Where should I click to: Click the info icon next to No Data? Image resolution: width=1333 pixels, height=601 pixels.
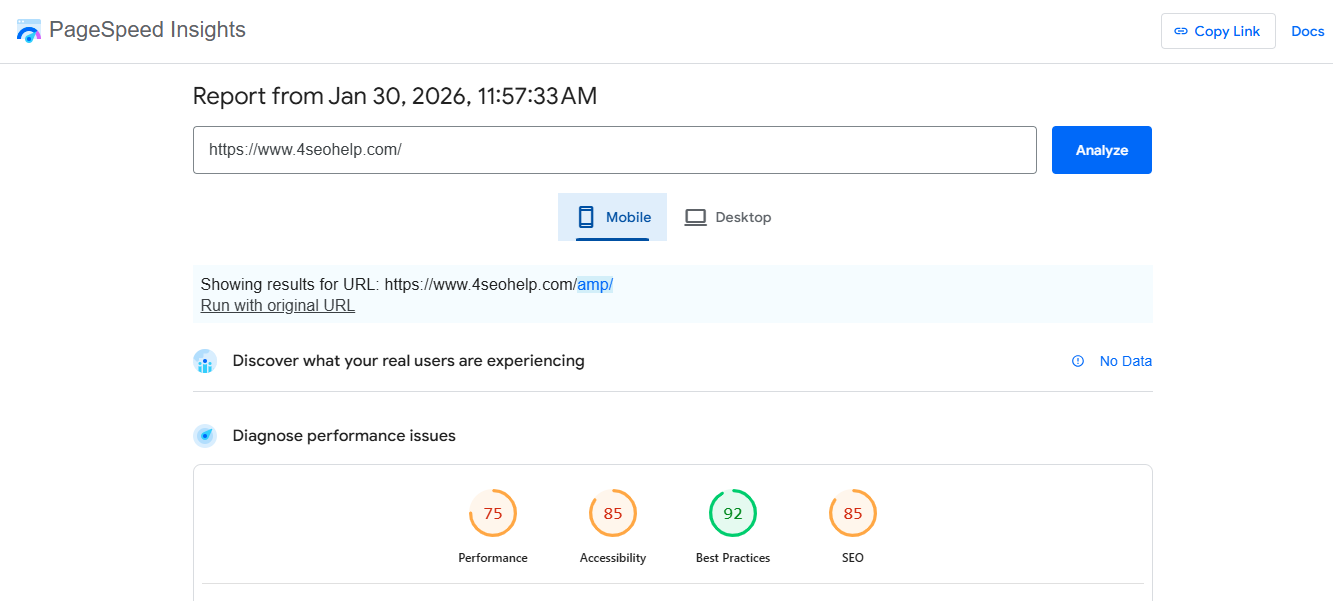[x=1078, y=361]
